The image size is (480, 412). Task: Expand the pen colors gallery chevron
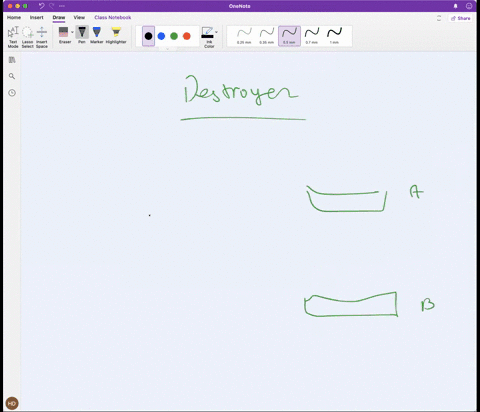pyautogui.click(x=167, y=49)
